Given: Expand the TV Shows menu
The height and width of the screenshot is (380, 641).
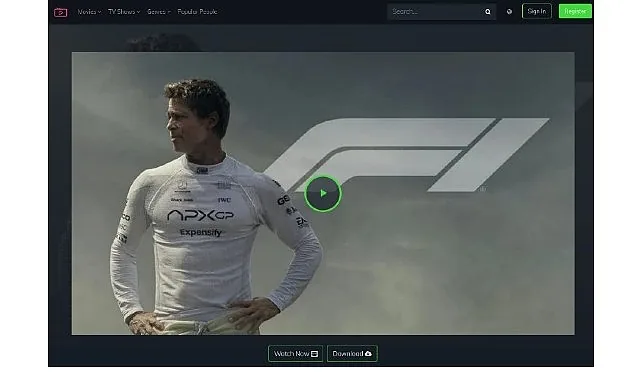Looking at the screenshot, I should (x=124, y=12).
